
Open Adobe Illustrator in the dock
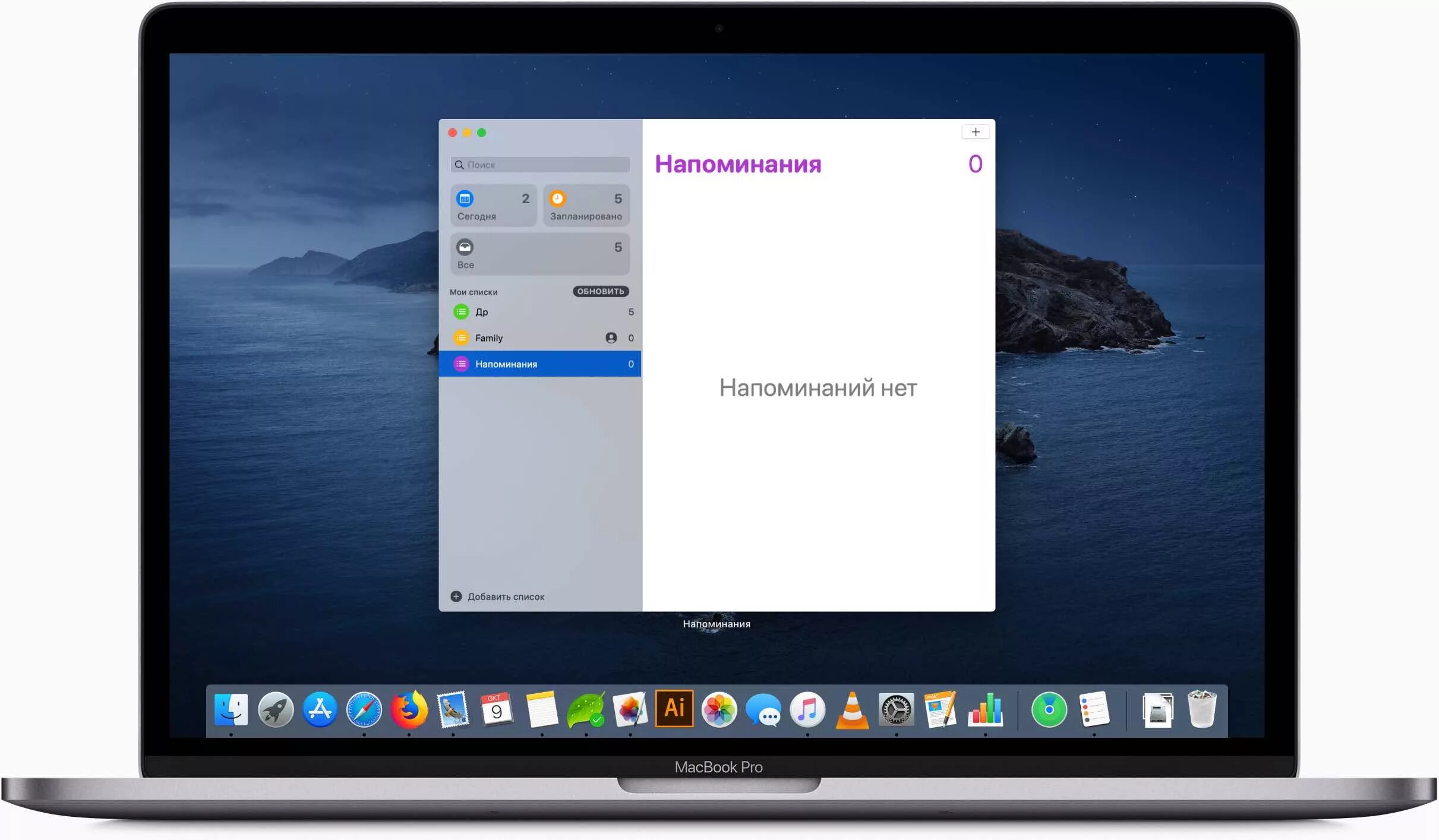674,708
